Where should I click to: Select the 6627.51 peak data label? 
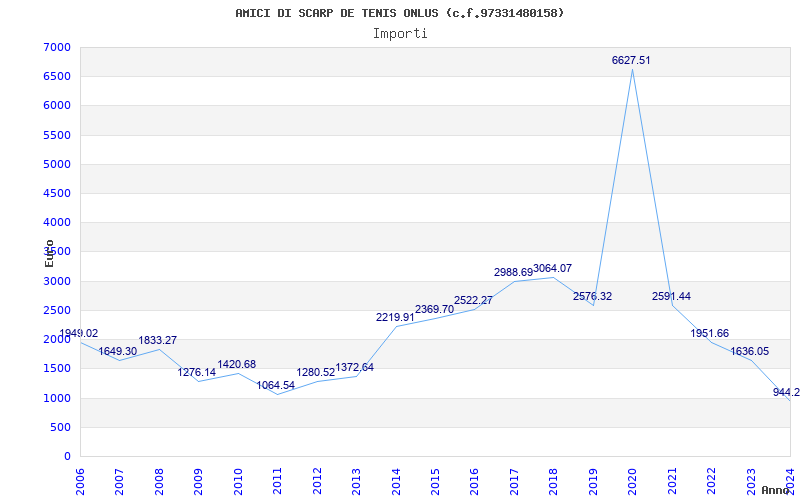[631, 60]
